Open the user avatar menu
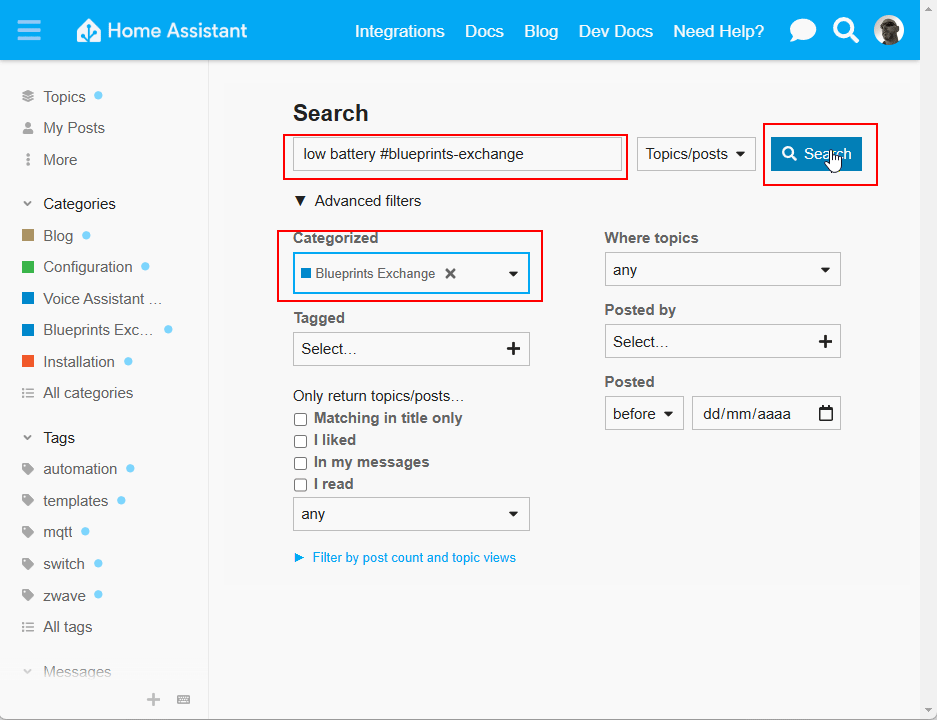937x720 pixels. pos(888,31)
